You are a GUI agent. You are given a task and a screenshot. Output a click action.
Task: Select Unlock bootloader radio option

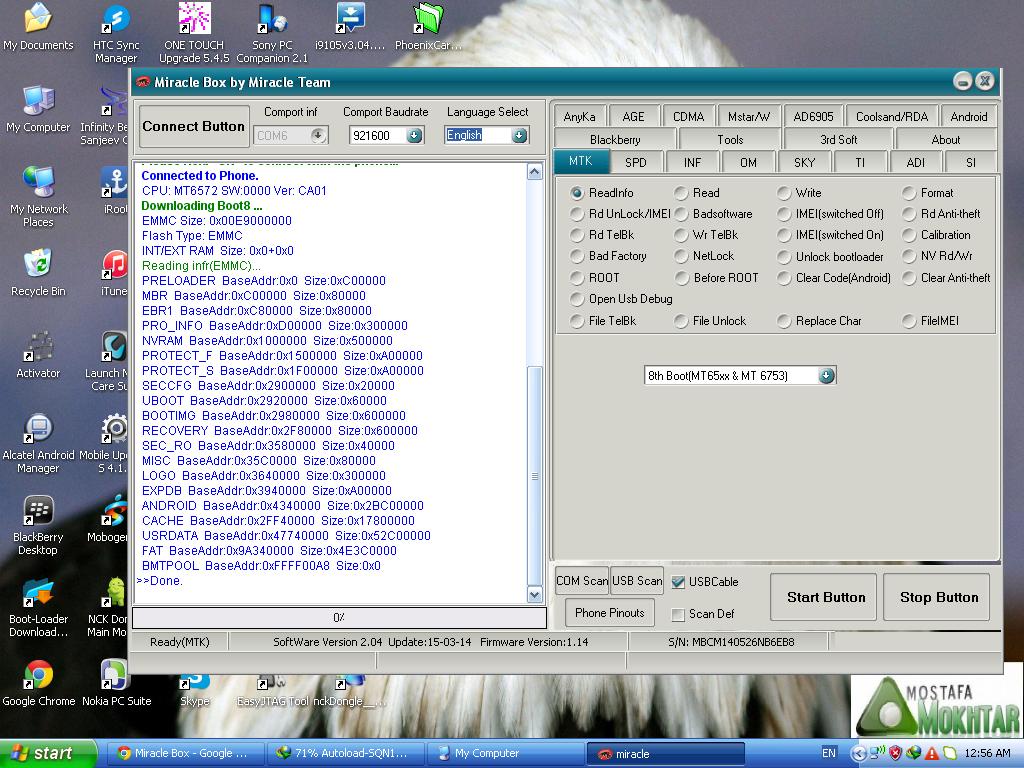click(x=784, y=257)
